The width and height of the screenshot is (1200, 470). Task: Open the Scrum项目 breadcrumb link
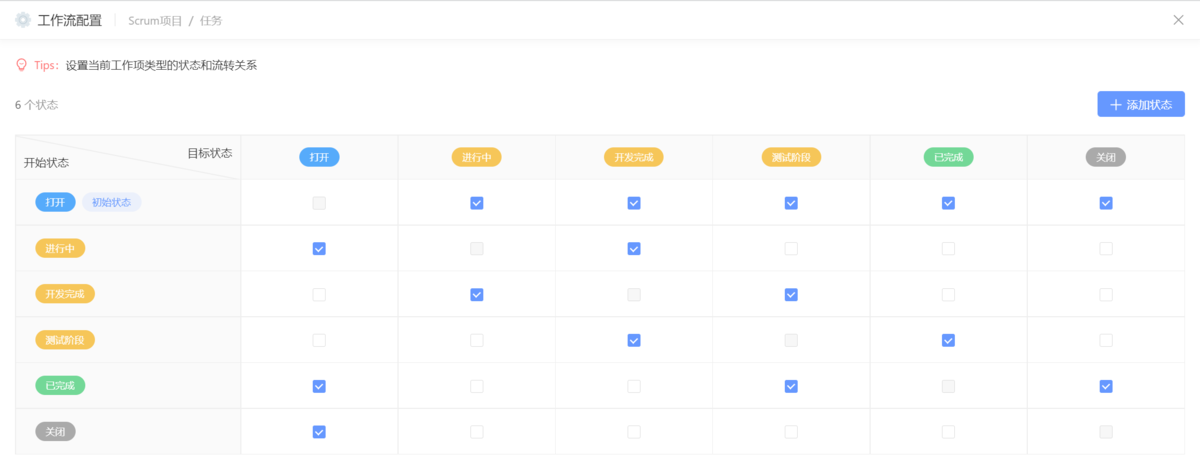pos(154,20)
